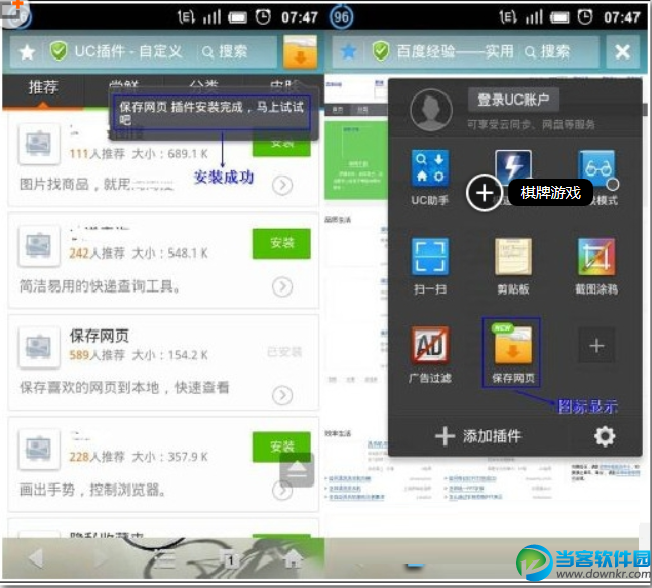The image size is (652, 588).
Task: Open the 截图涂鸦 screenshot doodle plugin
Action: (x=596, y=256)
